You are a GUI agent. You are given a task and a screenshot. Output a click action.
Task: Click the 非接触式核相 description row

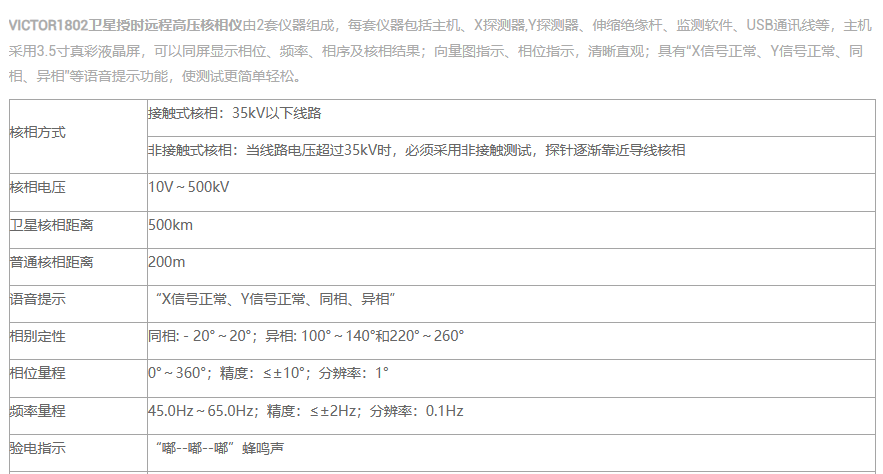(x=416, y=150)
